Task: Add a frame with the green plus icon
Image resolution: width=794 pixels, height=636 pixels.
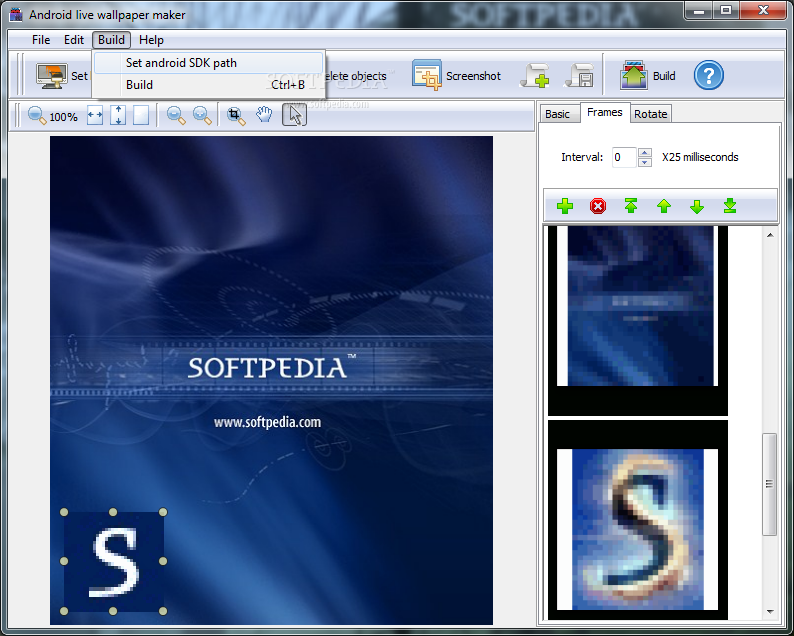Action: (565, 206)
